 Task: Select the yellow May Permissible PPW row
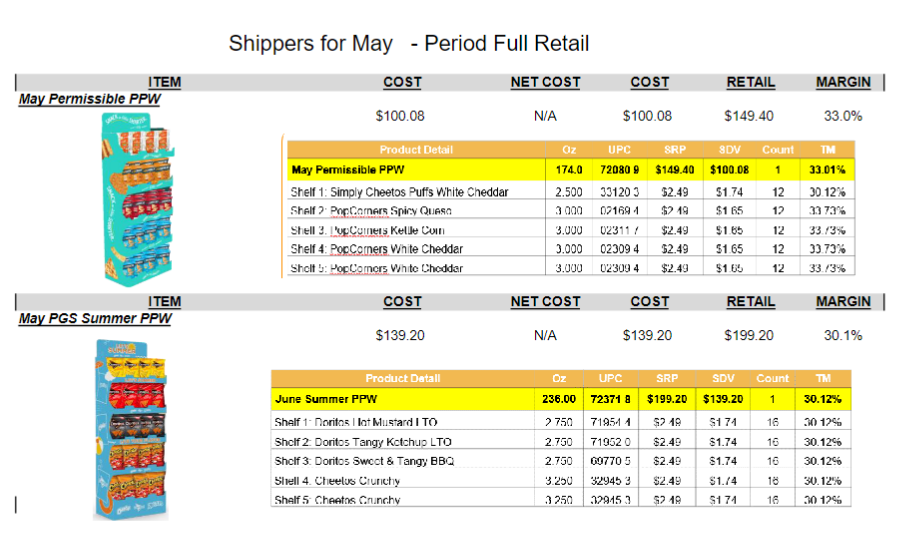[571, 170]
